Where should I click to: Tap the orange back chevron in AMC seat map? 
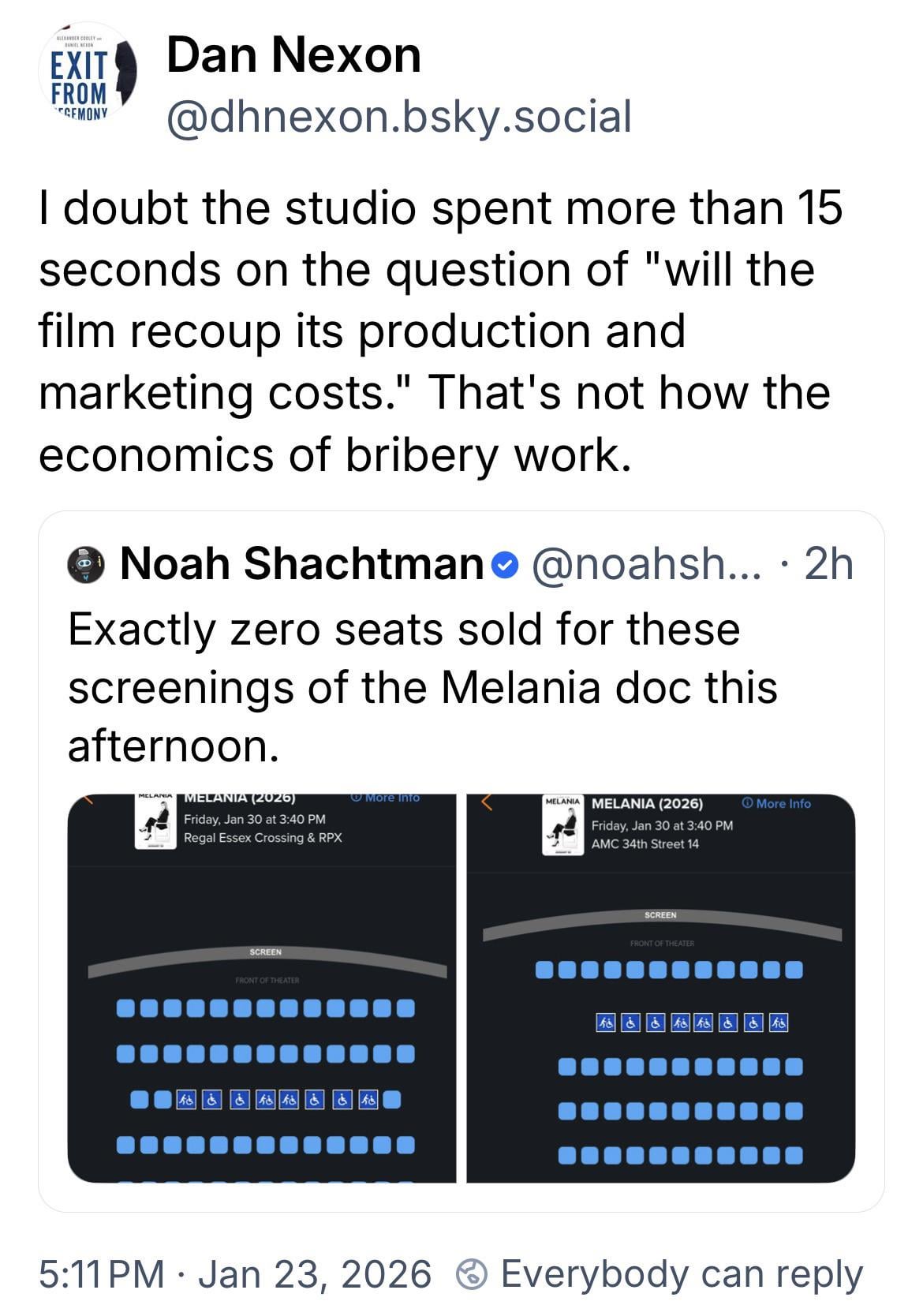click(x=487, y=803)
